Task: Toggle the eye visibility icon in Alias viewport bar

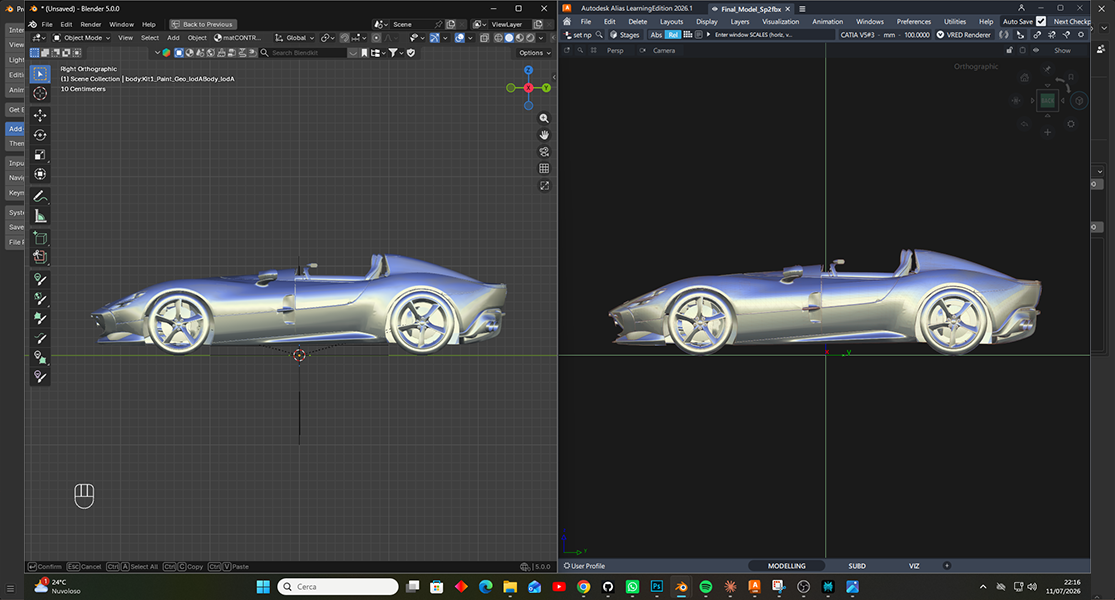Action: 1036,50
